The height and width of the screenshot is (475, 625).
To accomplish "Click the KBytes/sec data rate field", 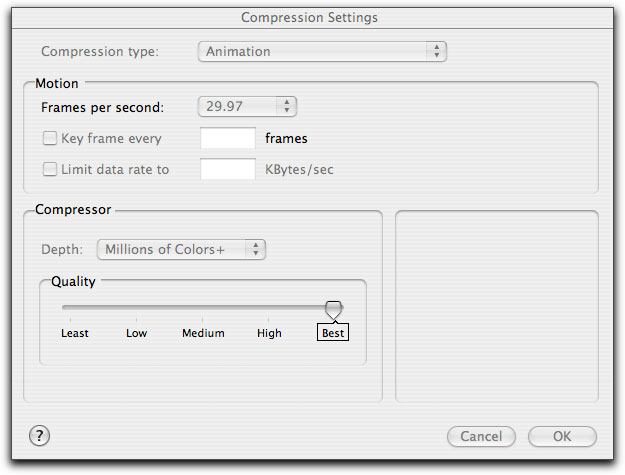I will pos(228,169).
